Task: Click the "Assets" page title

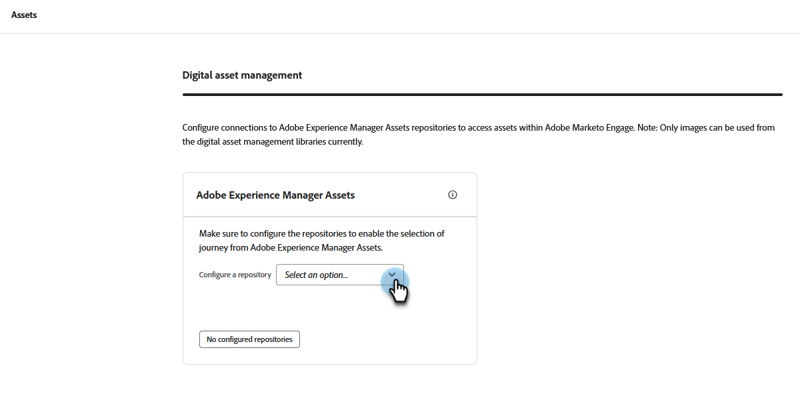Action: 24,15
